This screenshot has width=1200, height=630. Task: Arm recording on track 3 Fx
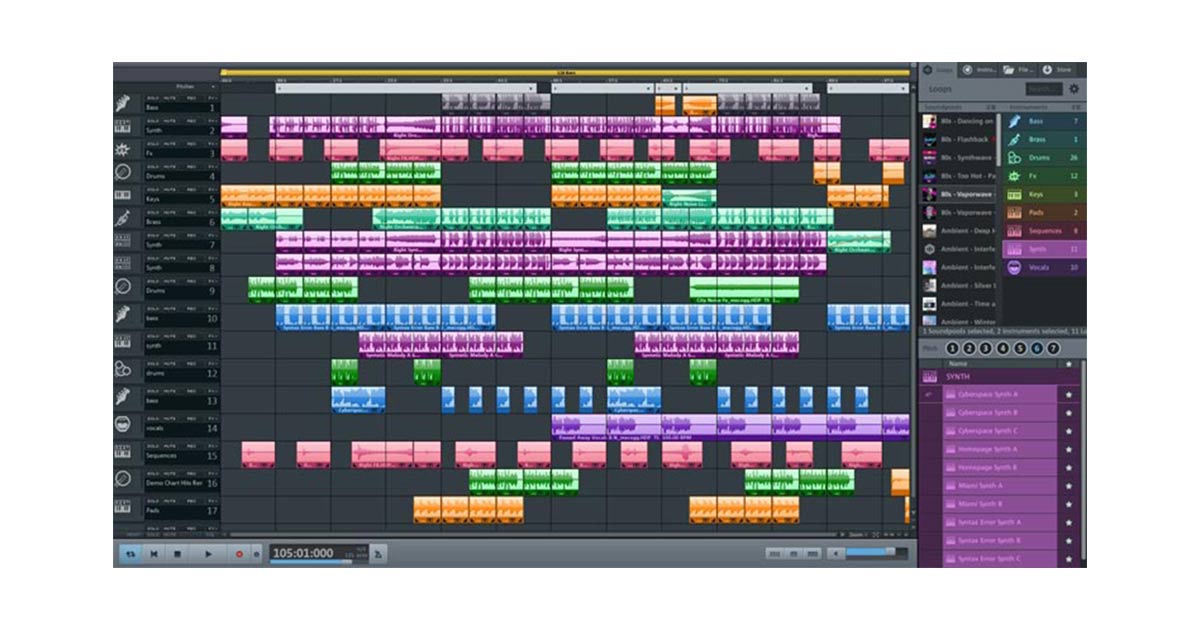coord(191,144)
